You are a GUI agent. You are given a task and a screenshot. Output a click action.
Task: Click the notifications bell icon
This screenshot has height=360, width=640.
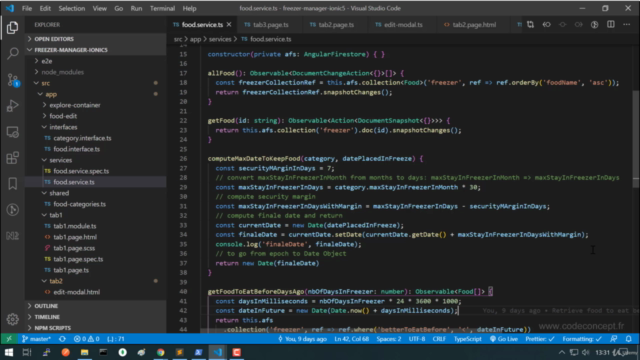(x=629, y=339)
